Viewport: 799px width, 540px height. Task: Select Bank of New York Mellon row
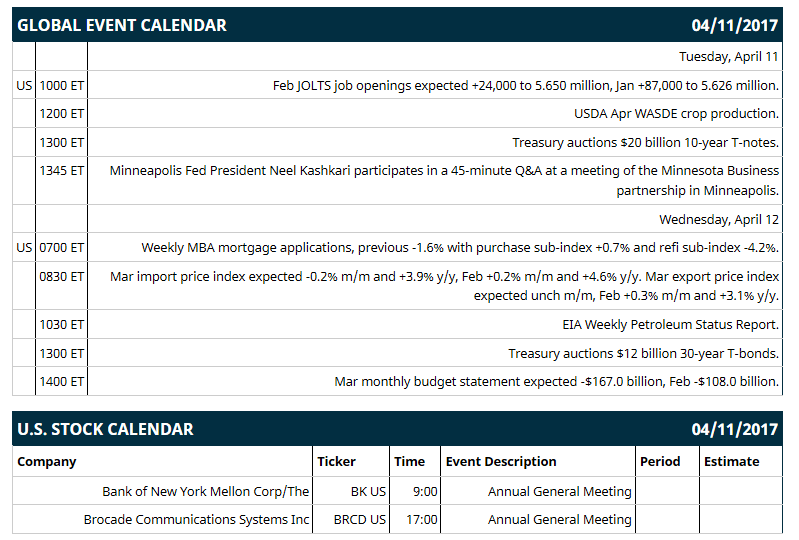[x=397, y=492]
